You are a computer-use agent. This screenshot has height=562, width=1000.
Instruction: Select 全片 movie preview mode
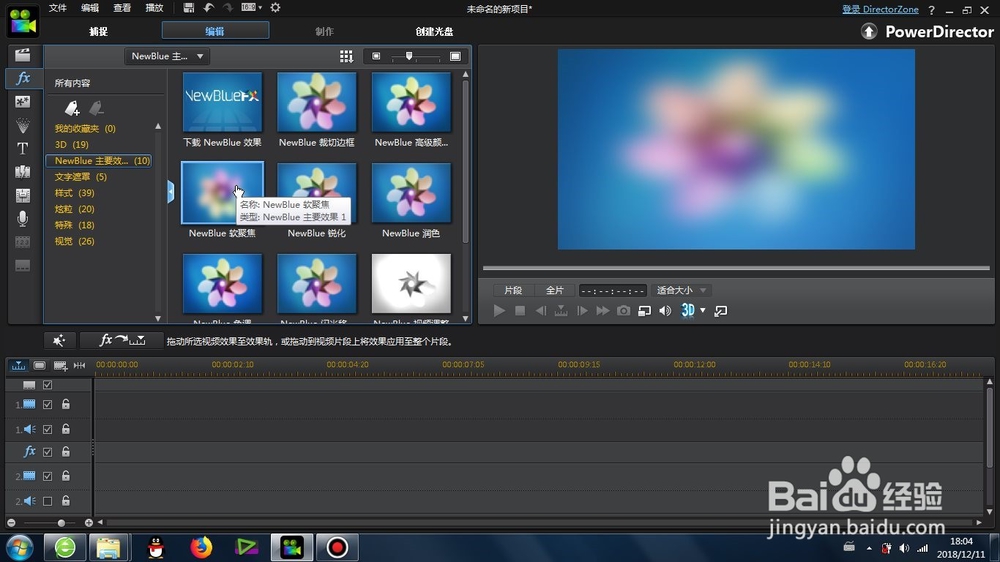[554, 290]
